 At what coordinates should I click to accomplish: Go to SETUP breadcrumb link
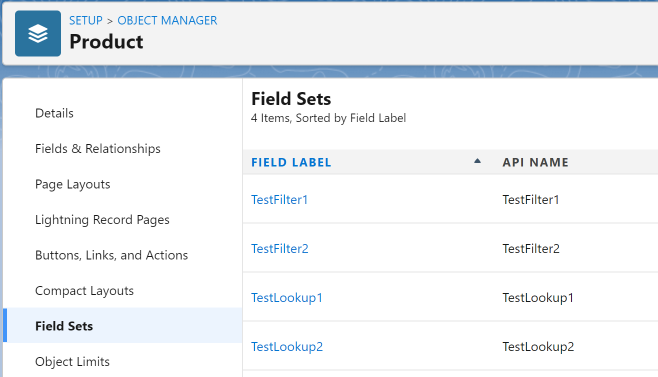tap(86, 20)
